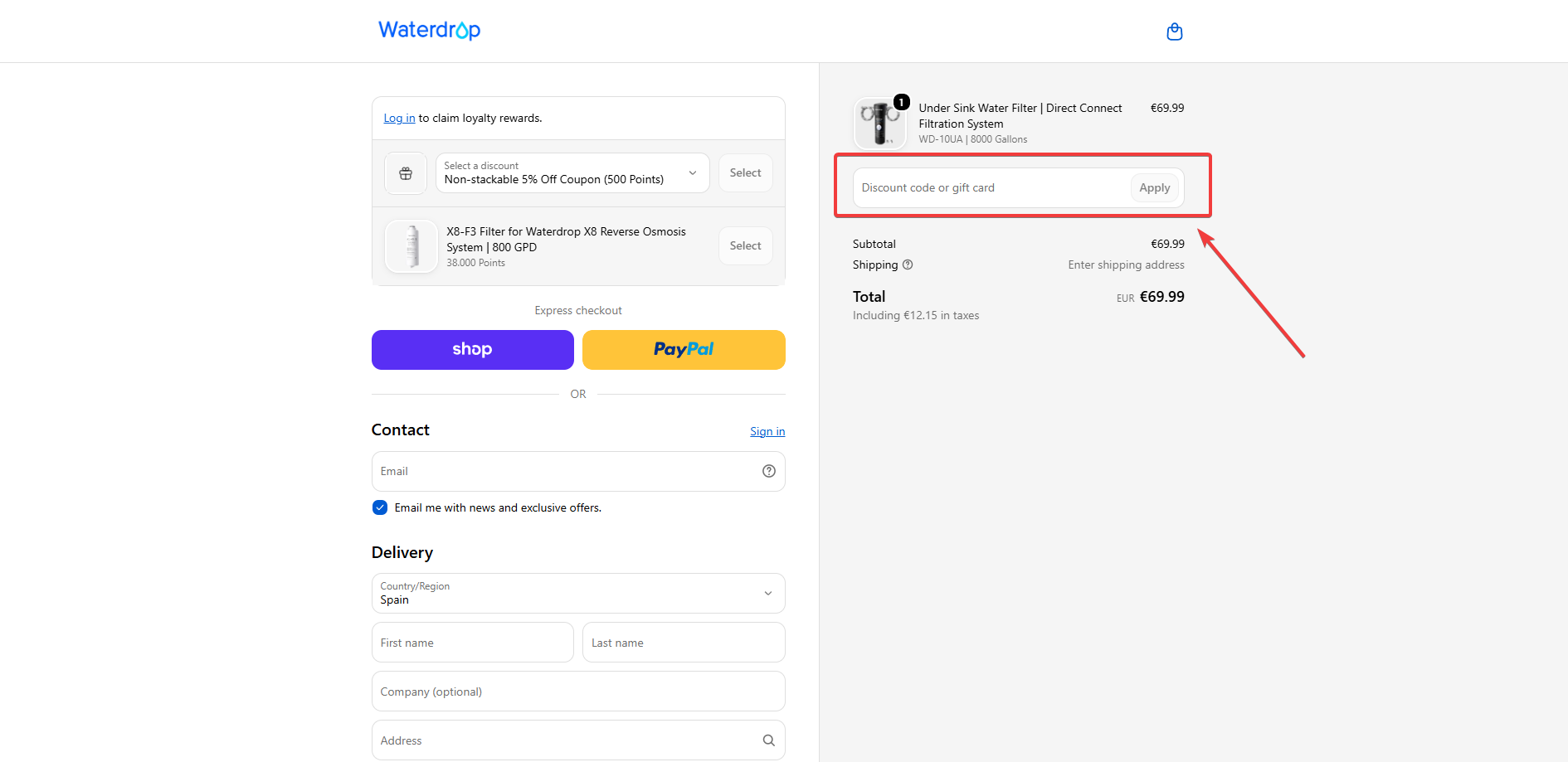Viewport: 1568px width, 762px height.
Task: Open the shopping bag cart icon
Action: [x=1174, y=32]
